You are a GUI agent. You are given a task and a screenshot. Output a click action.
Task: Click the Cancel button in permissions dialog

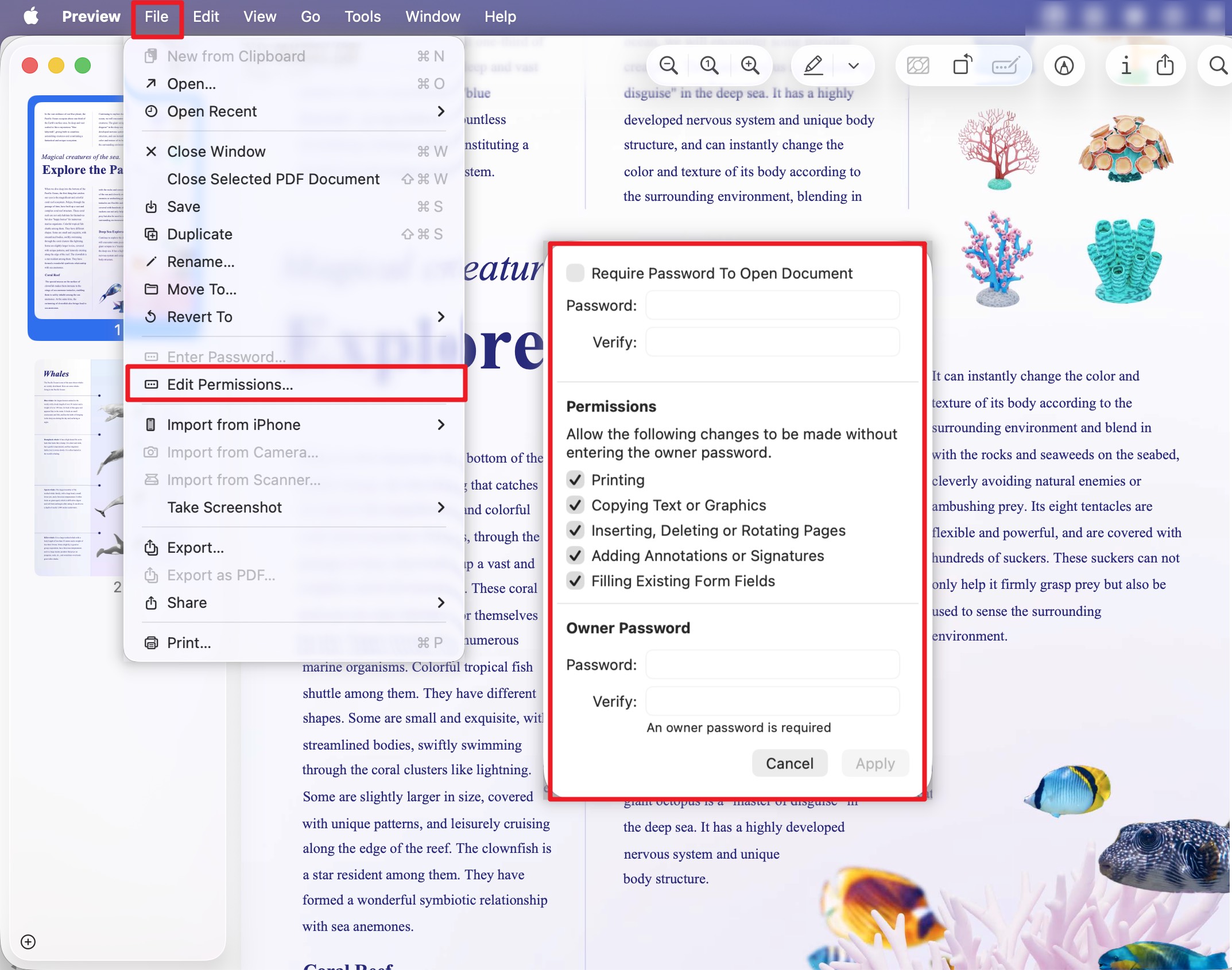tap(789, 763)
